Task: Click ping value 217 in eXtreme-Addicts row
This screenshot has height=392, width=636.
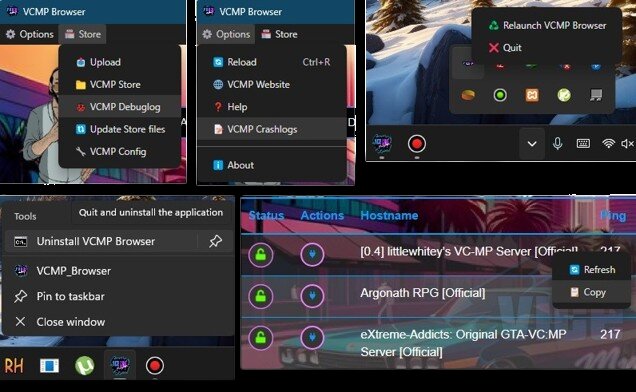Action: pos(610,334)
